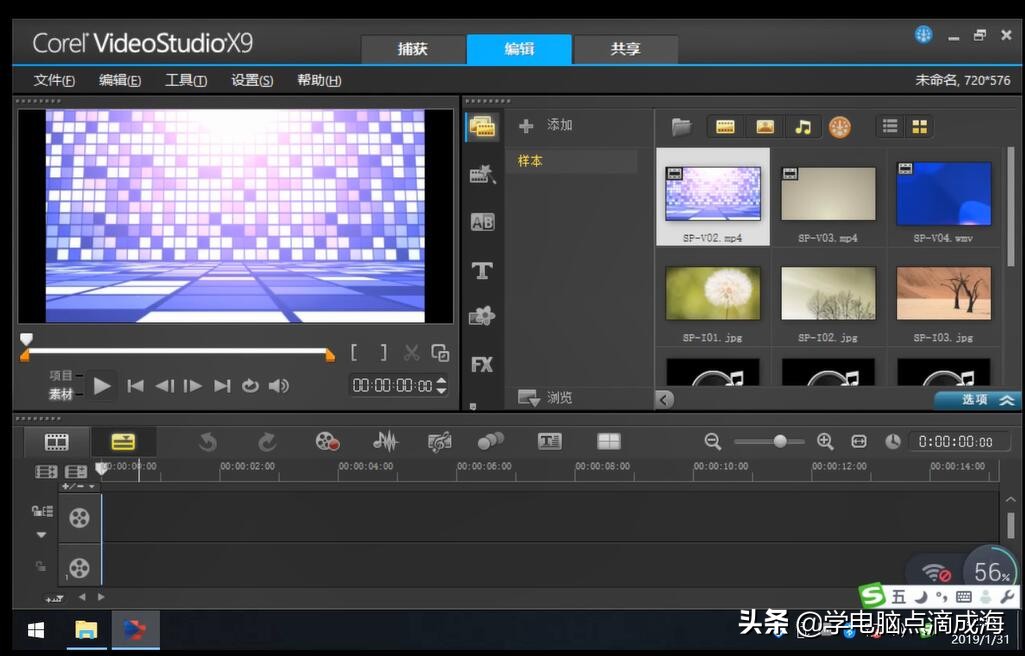Switch to the 共享 share tab
The height and width of the screenshot is (656, 1025).
point(625,49)
